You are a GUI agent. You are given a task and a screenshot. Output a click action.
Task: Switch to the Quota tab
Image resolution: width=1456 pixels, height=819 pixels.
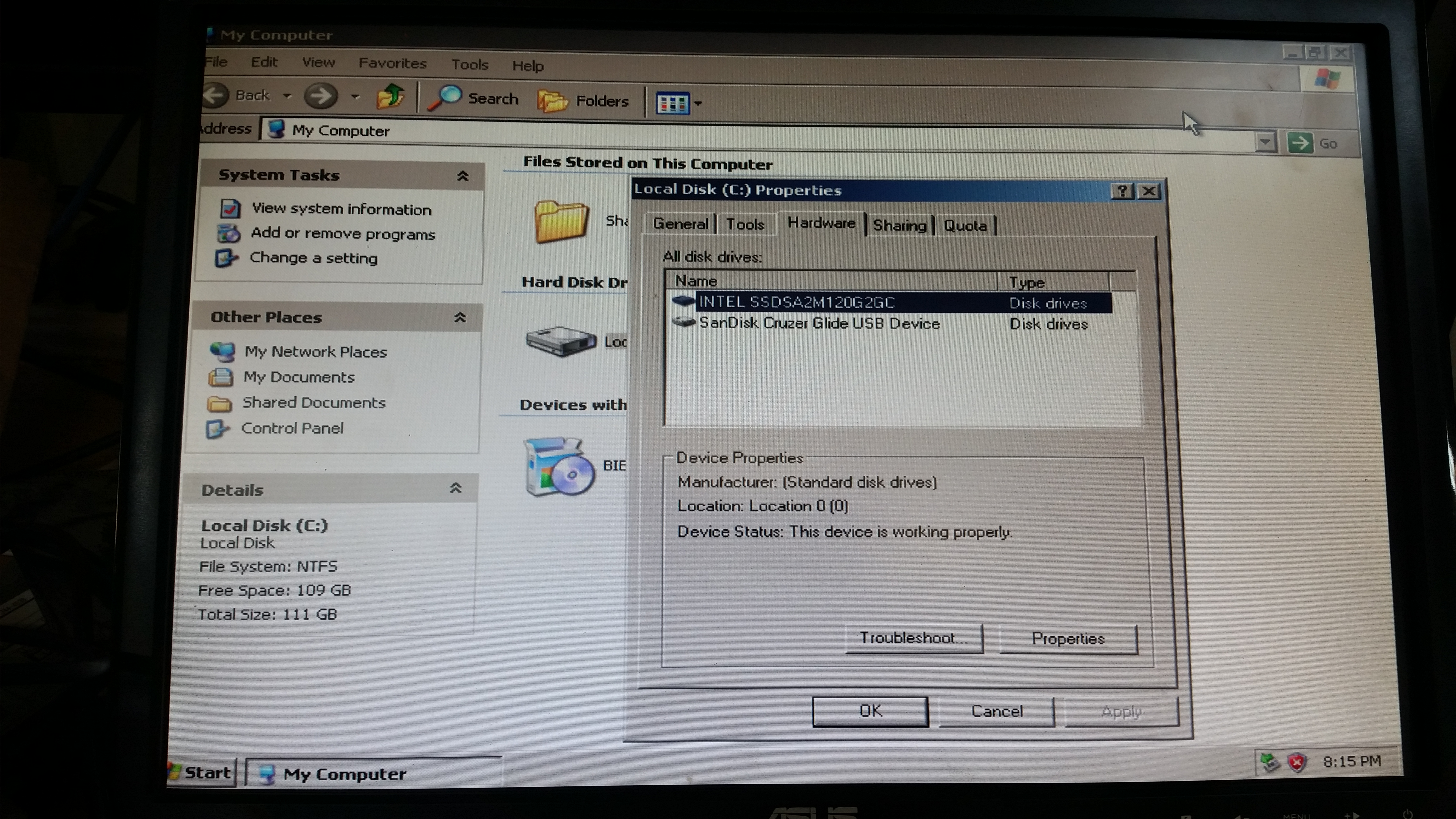click(965, 226)
